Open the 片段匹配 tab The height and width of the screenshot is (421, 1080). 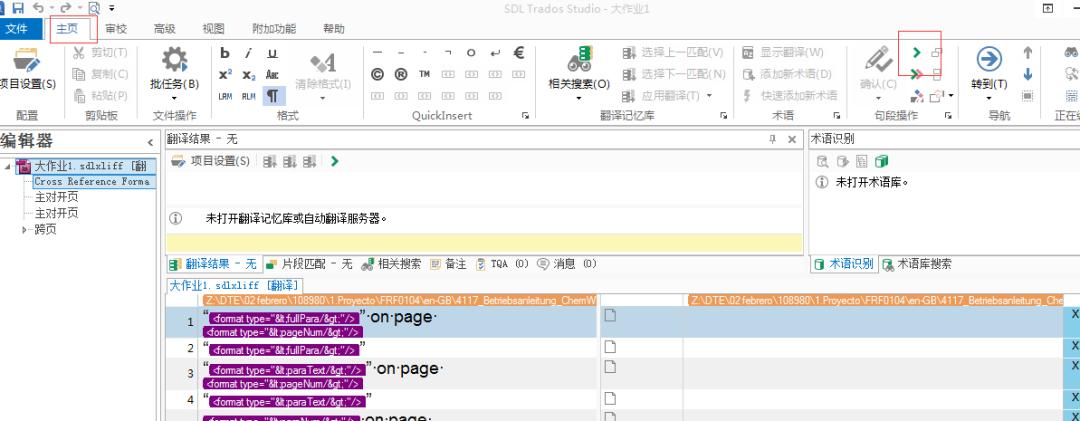coord(309,264)
